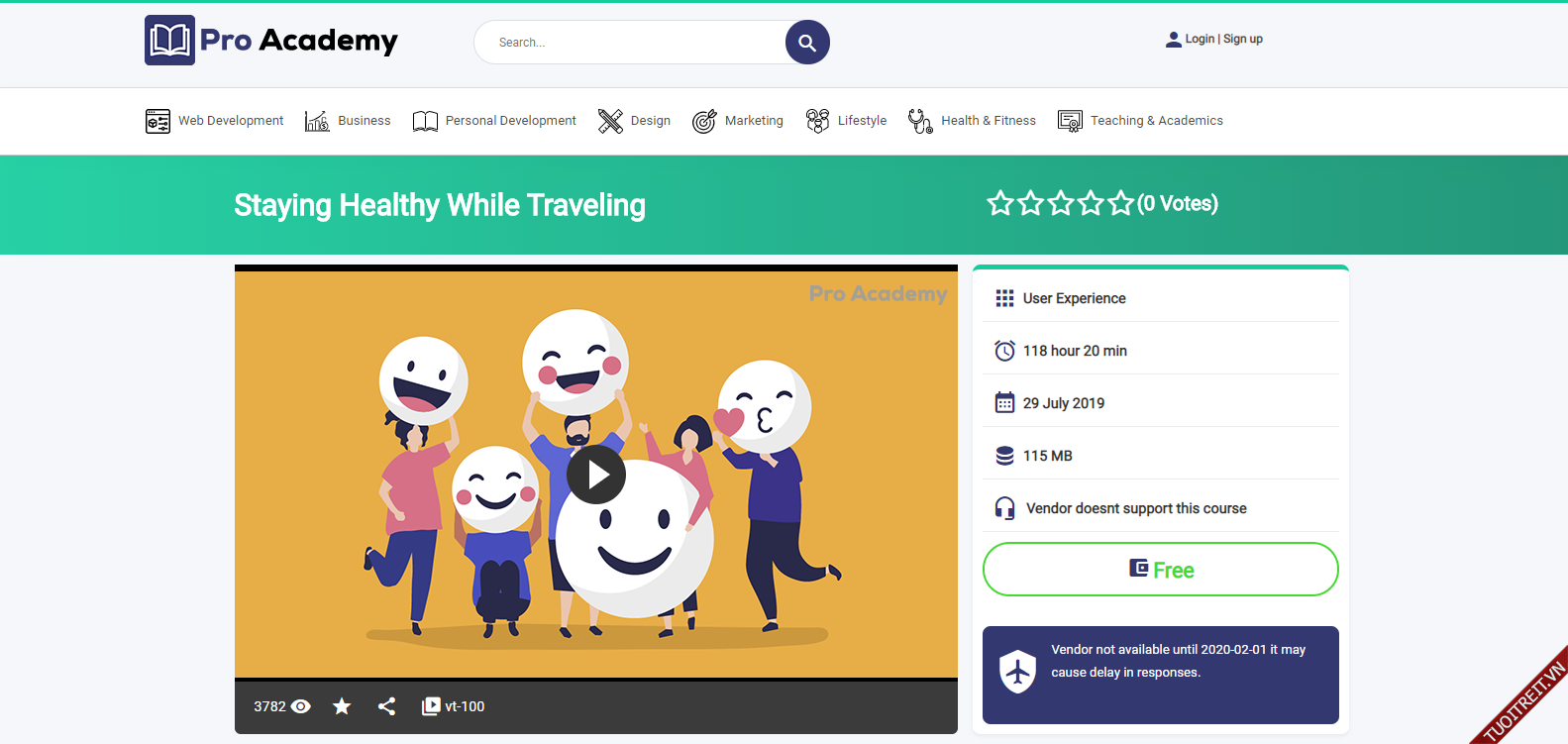1568x744 pixels.
Task: Click into the Search input field
Action: [x=634, y=43]
